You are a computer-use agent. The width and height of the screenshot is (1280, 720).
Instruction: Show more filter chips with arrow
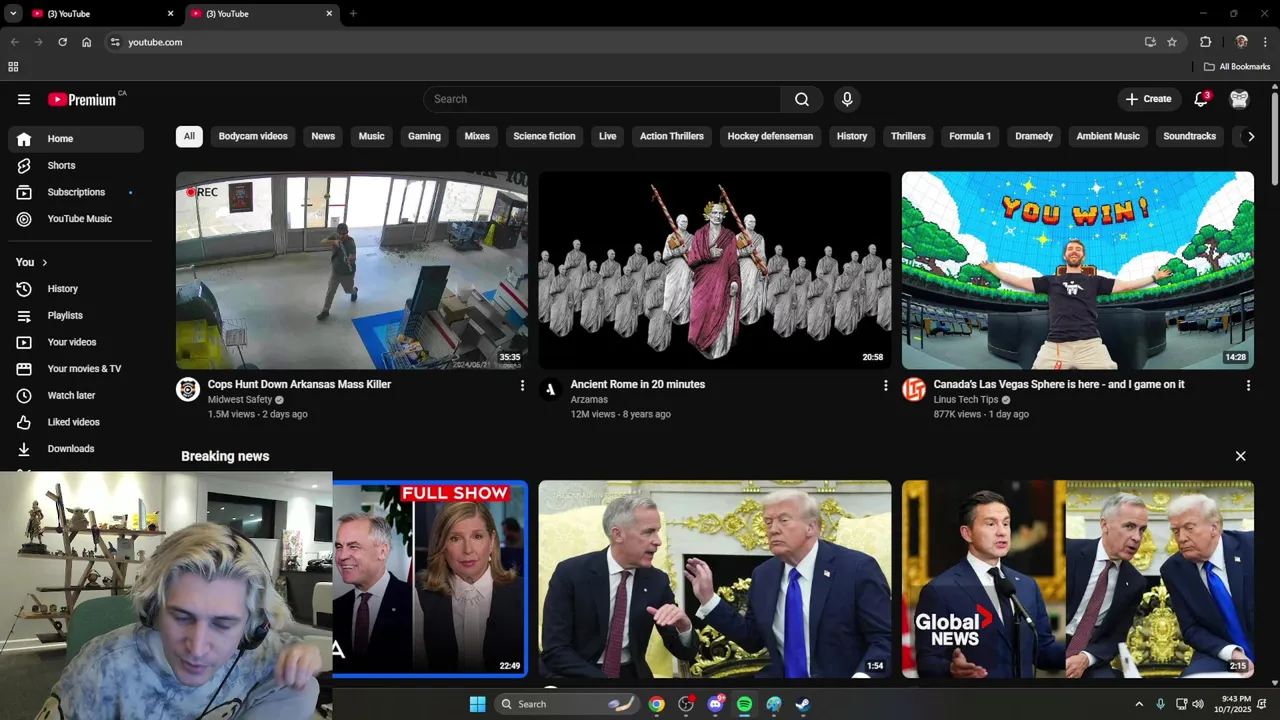[x=1250, y=137]
